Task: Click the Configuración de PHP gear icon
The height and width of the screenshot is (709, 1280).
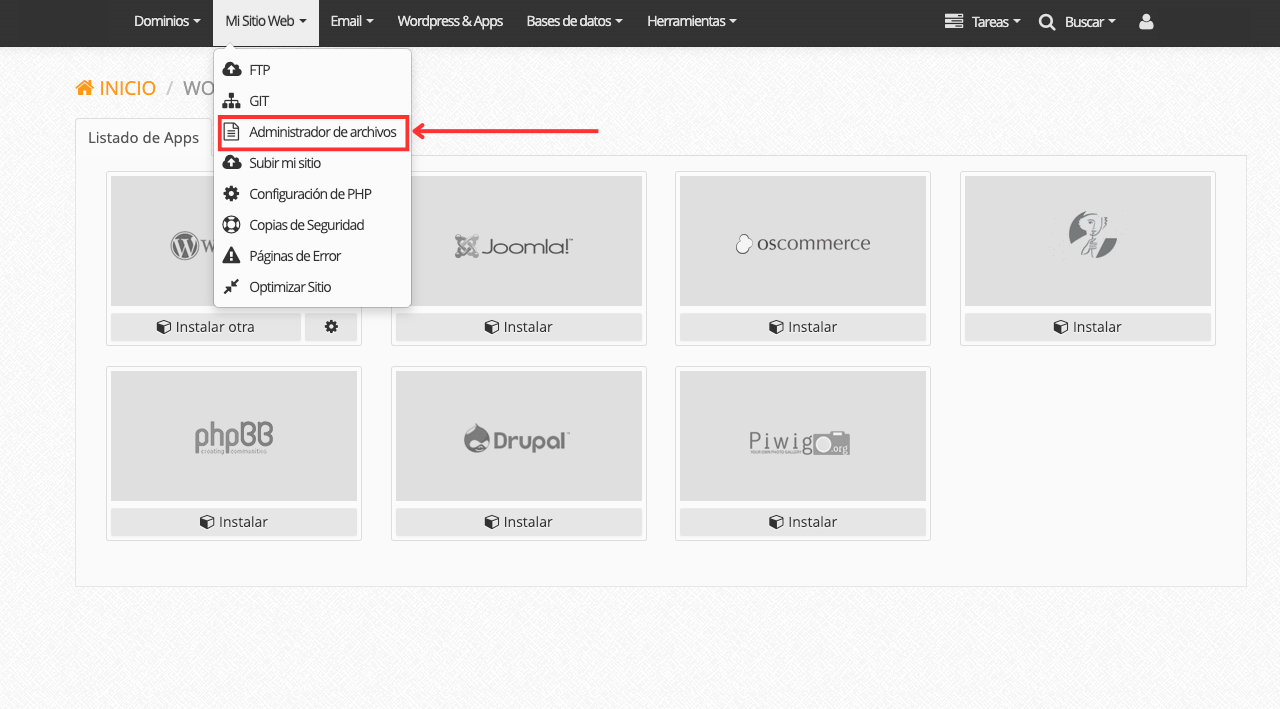Action: [231, 194]
